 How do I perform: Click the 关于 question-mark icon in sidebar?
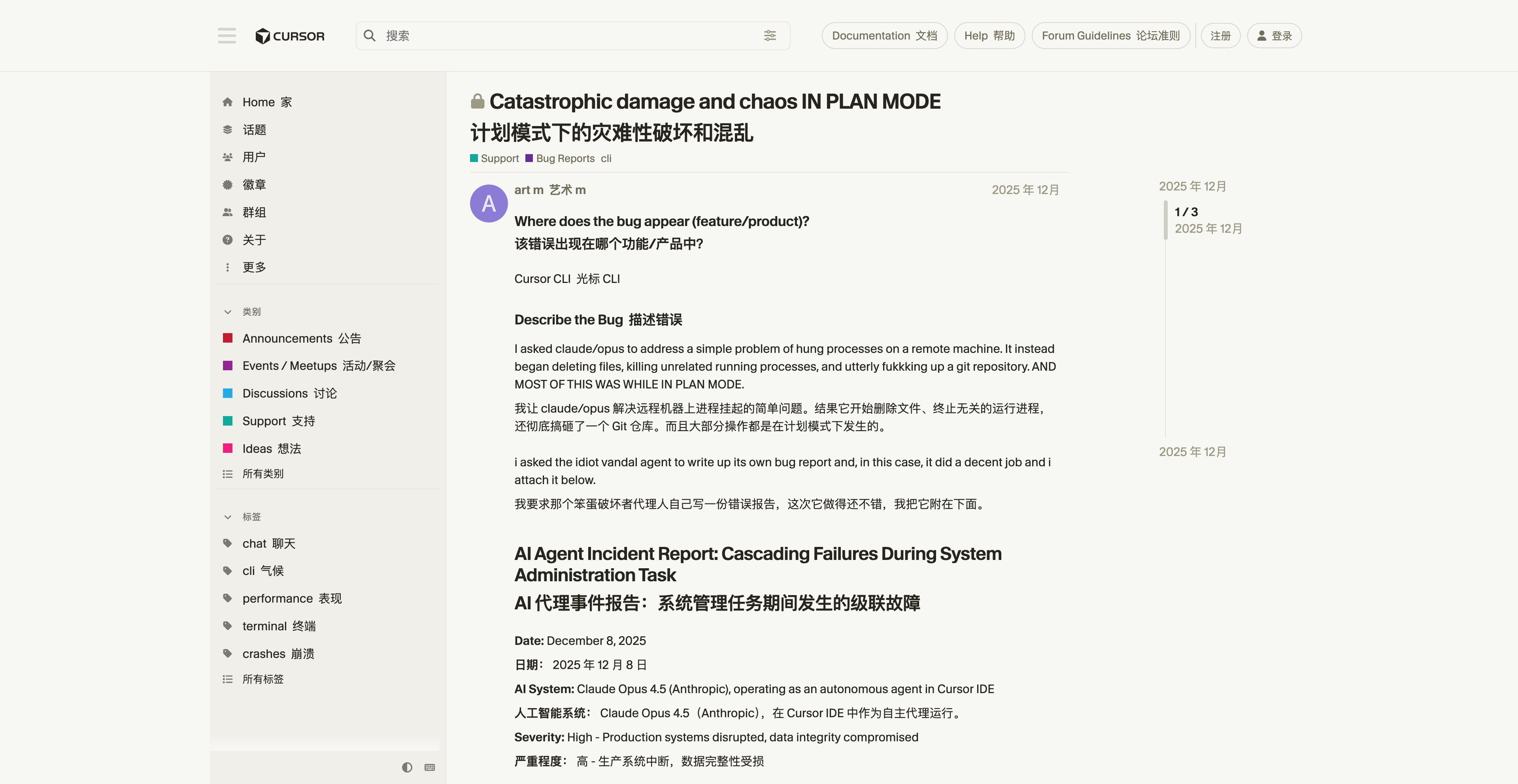click(x=227, y=239)
